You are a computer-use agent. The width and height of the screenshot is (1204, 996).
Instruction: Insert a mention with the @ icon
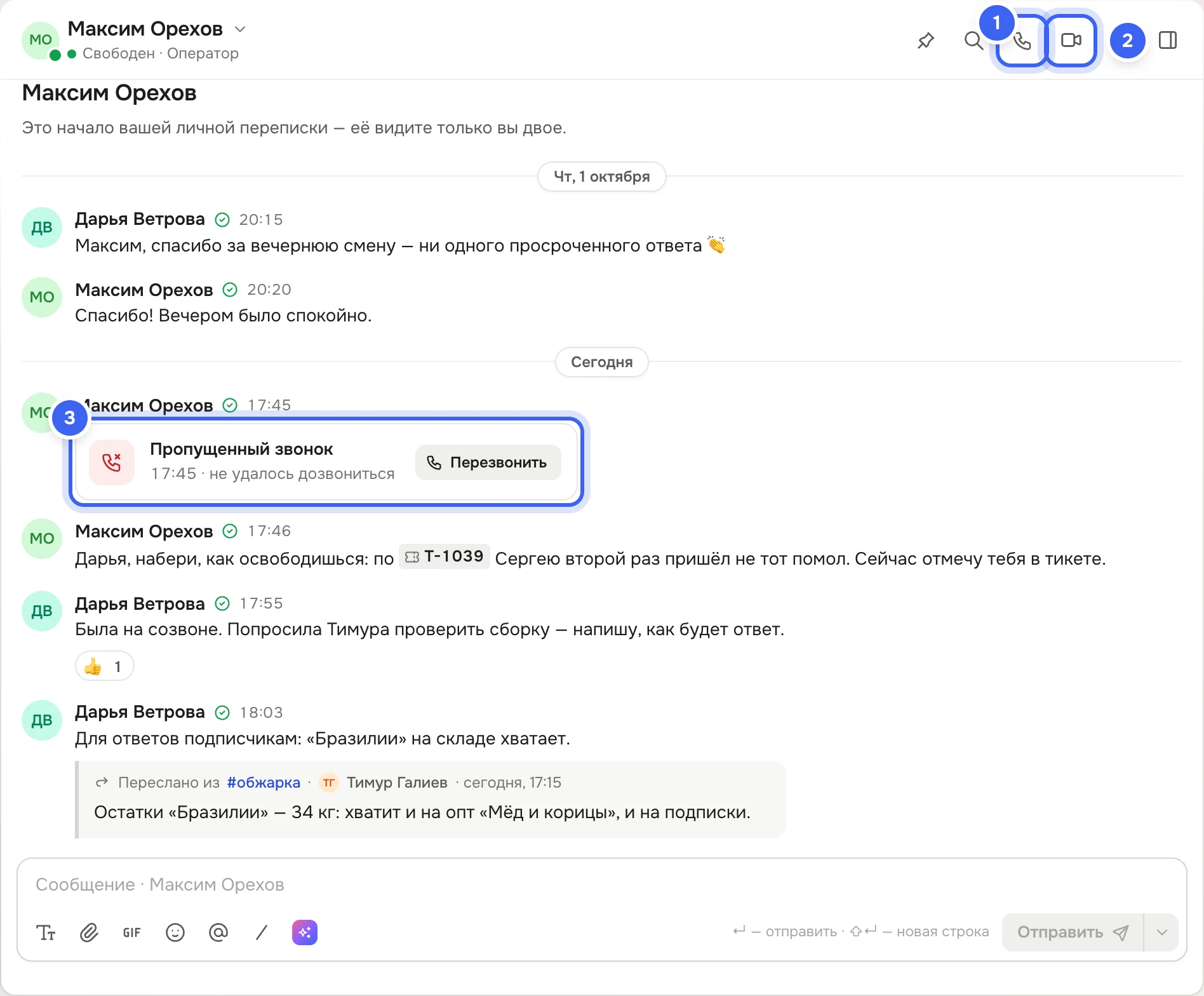[x=218, y=932]
